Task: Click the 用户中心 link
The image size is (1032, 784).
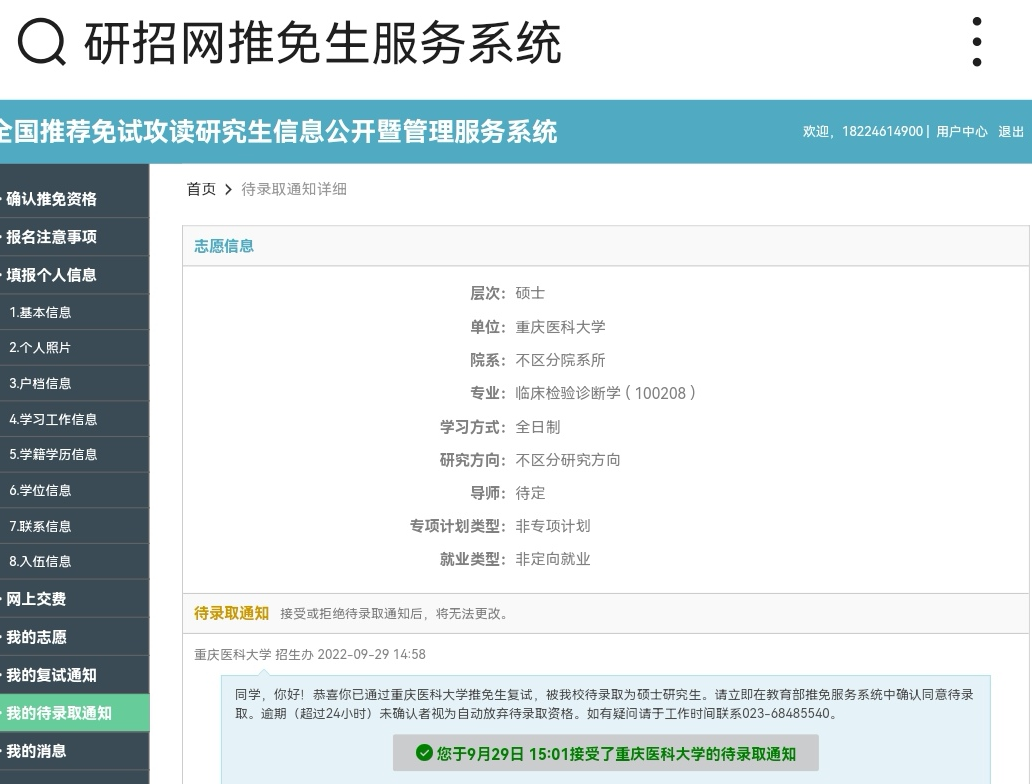Action: [x=961, y=132]
